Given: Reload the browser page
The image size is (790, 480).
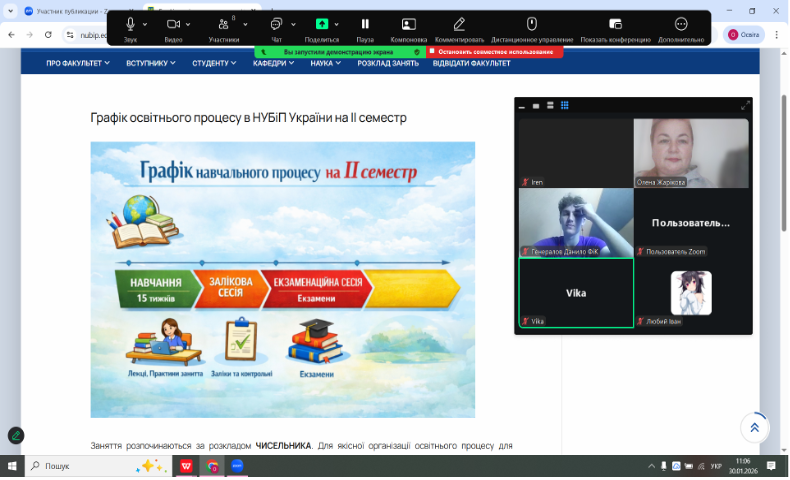Looking at the screenshot, I should pos(48,35).
